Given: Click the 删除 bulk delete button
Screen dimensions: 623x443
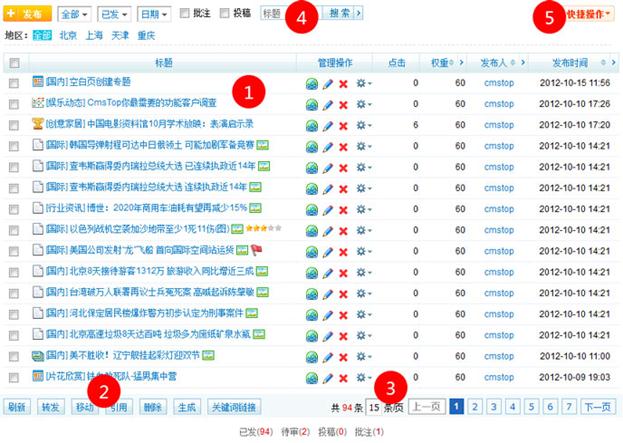Looking at the screenshot, I should (x=153, y=407).
